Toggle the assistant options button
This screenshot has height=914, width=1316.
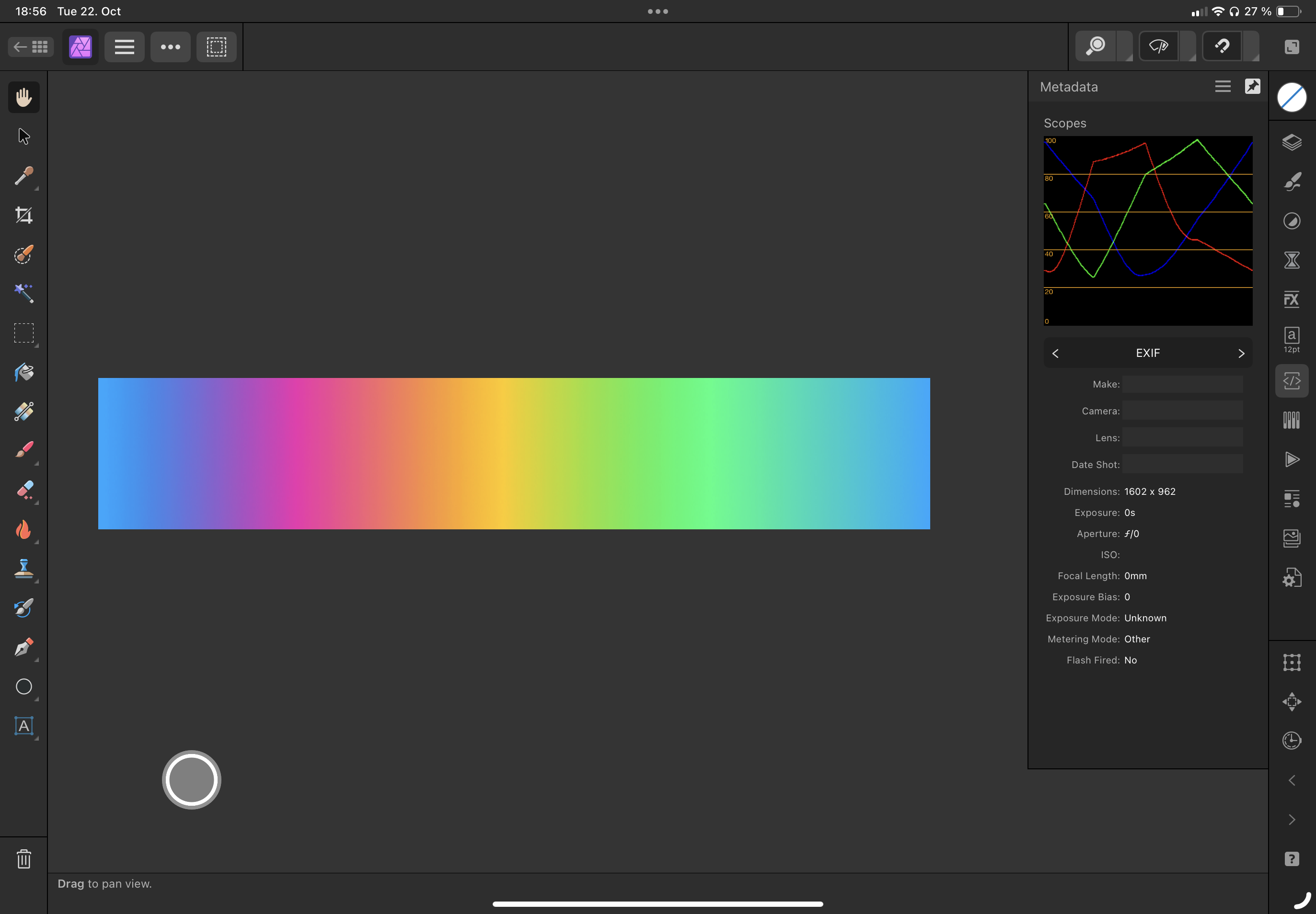pyautogui.click(x=1158, y=46)
